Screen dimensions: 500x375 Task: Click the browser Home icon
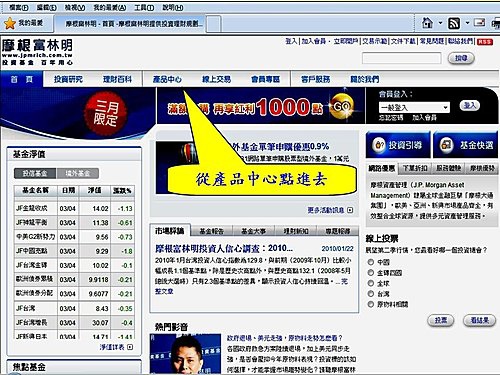(427, 23)
